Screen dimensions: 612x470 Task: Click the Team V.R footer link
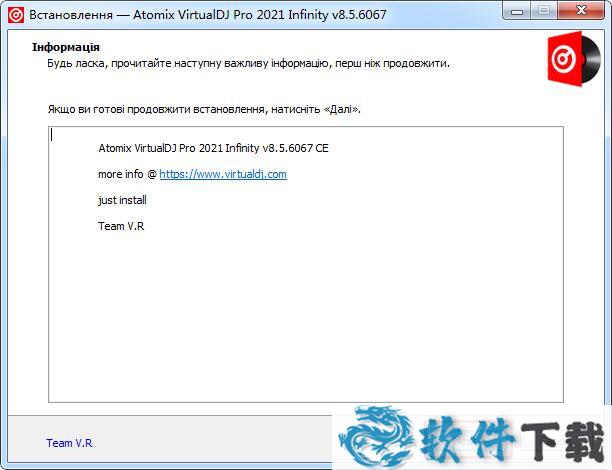coord(69,443)
